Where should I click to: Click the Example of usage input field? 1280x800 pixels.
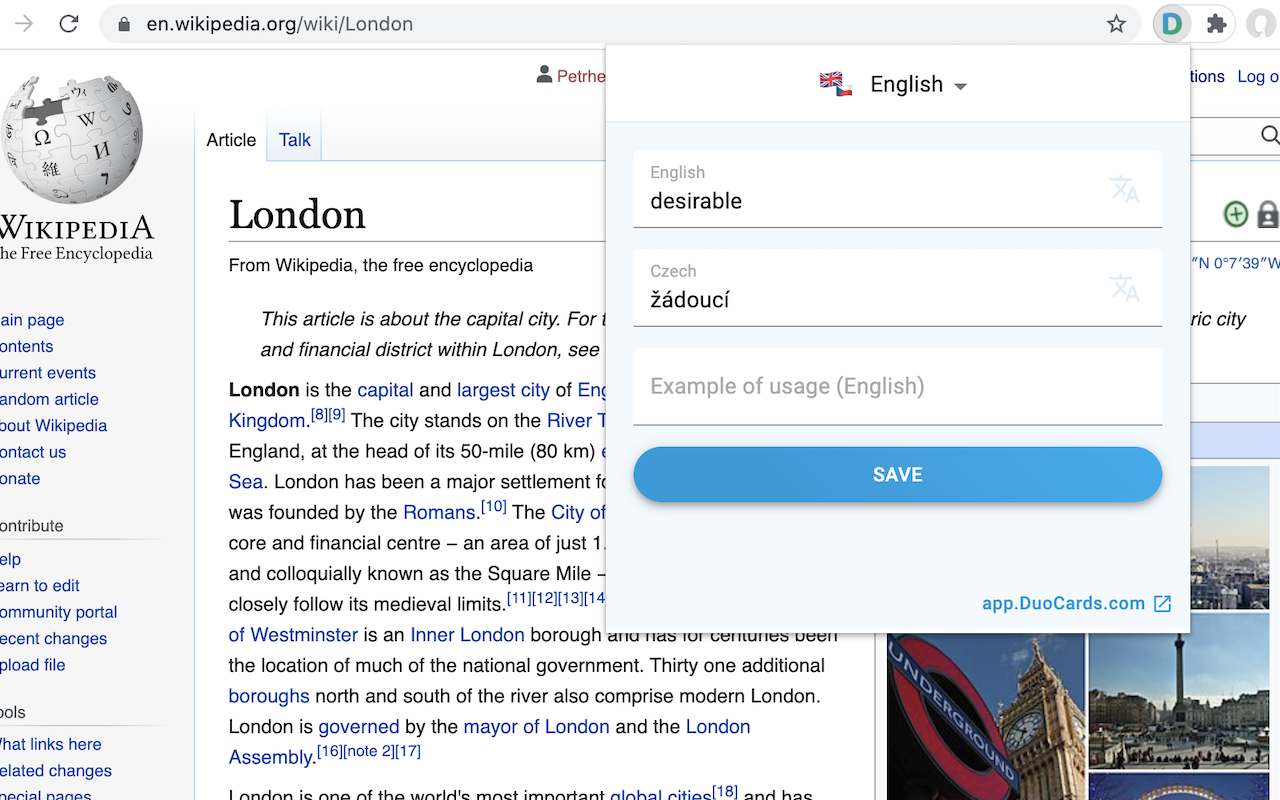point(897,387)
